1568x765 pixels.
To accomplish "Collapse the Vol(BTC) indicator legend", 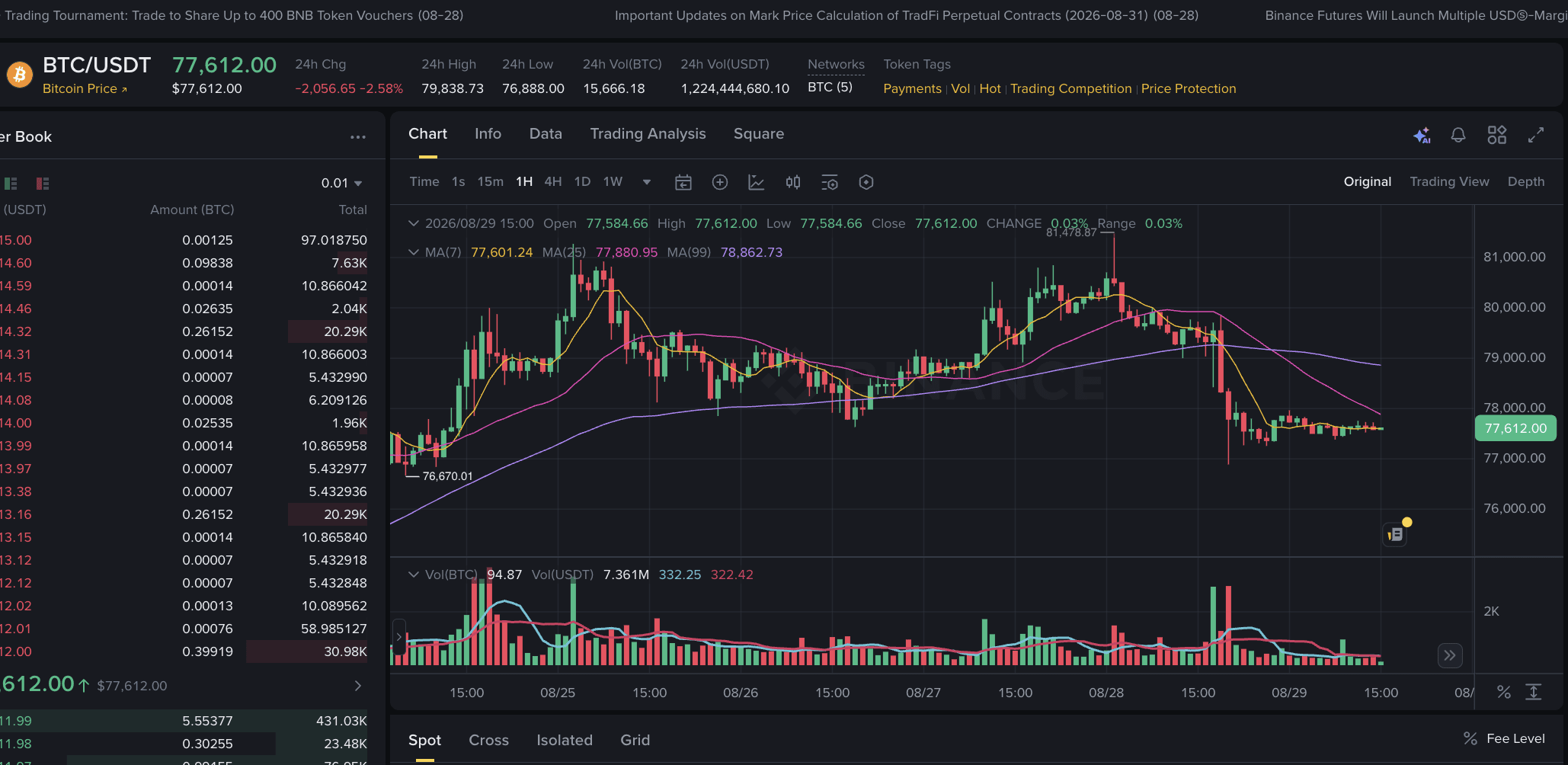I will click(413, 575).
